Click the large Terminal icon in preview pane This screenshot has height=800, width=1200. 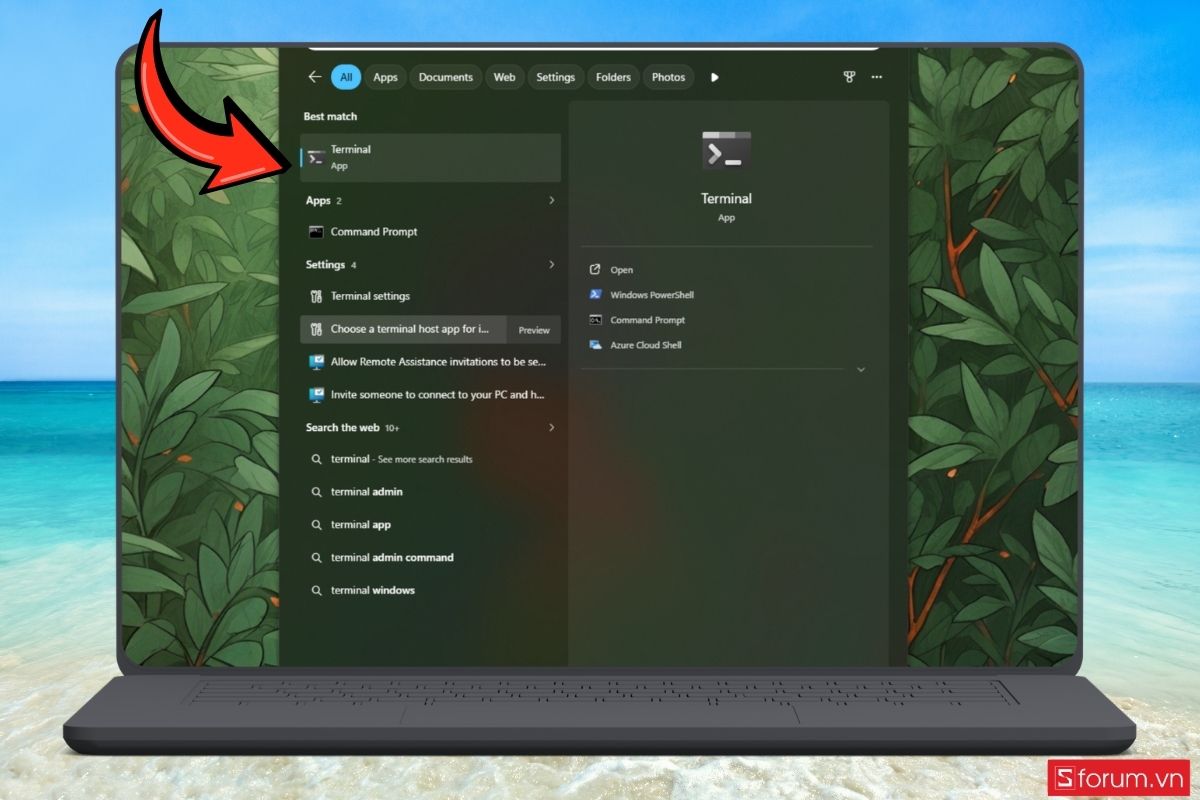click(x=726, y=150)
